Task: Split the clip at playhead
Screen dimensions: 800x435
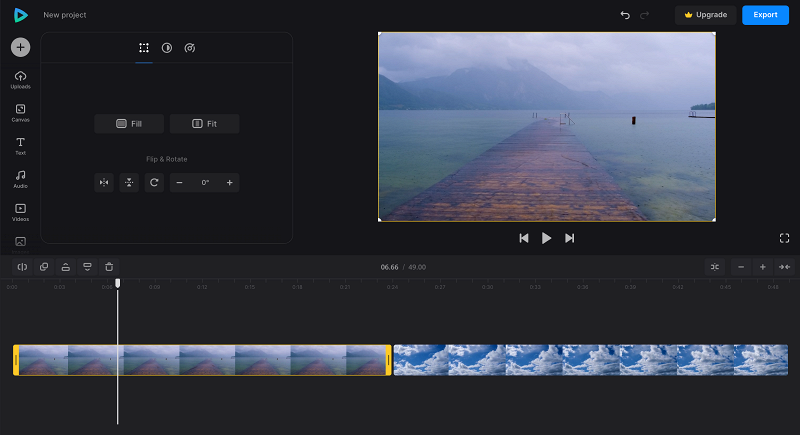Action: [22, 267]
